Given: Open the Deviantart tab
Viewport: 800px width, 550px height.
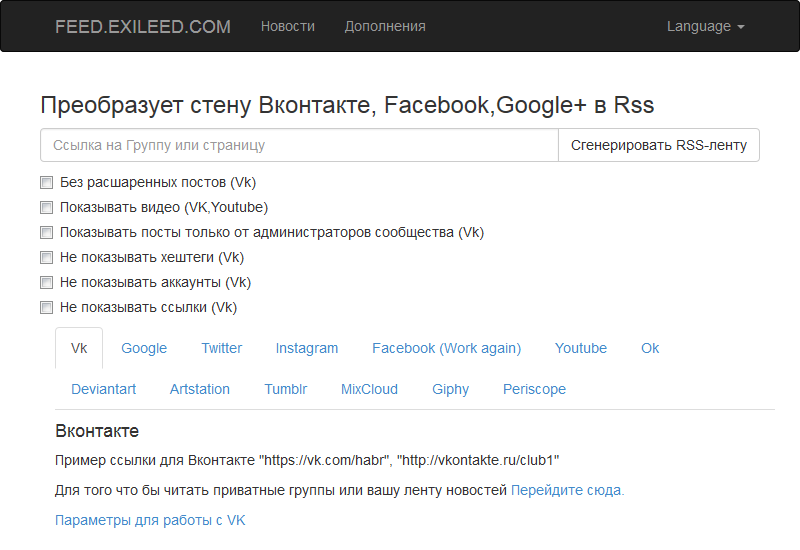Looking at the screenshot, I should (x=104, y=389).
